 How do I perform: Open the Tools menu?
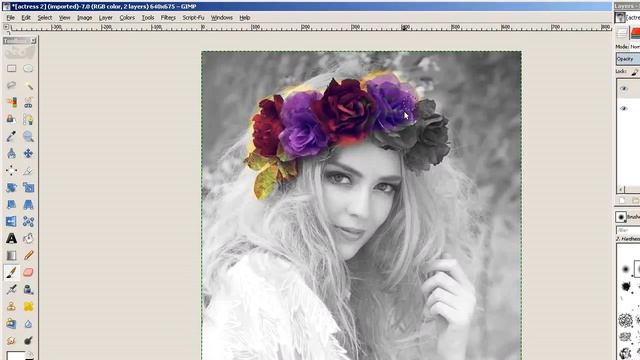(148, 18)
